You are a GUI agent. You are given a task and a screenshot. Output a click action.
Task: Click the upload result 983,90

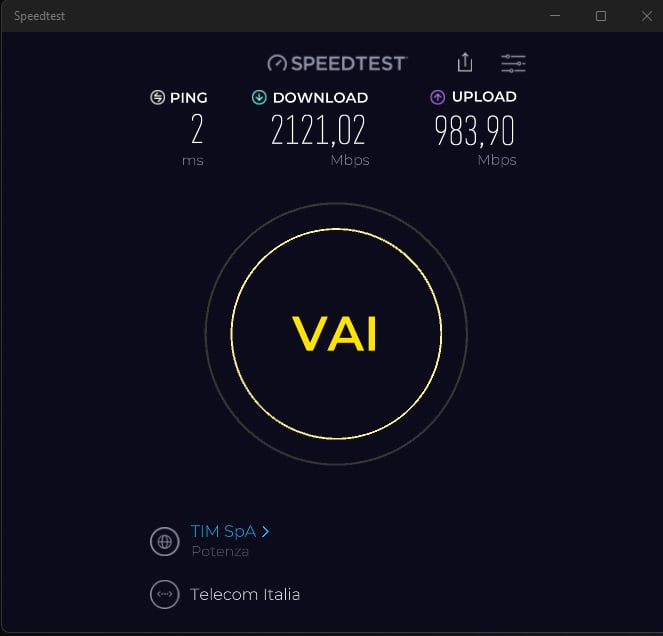pos(474,131)
